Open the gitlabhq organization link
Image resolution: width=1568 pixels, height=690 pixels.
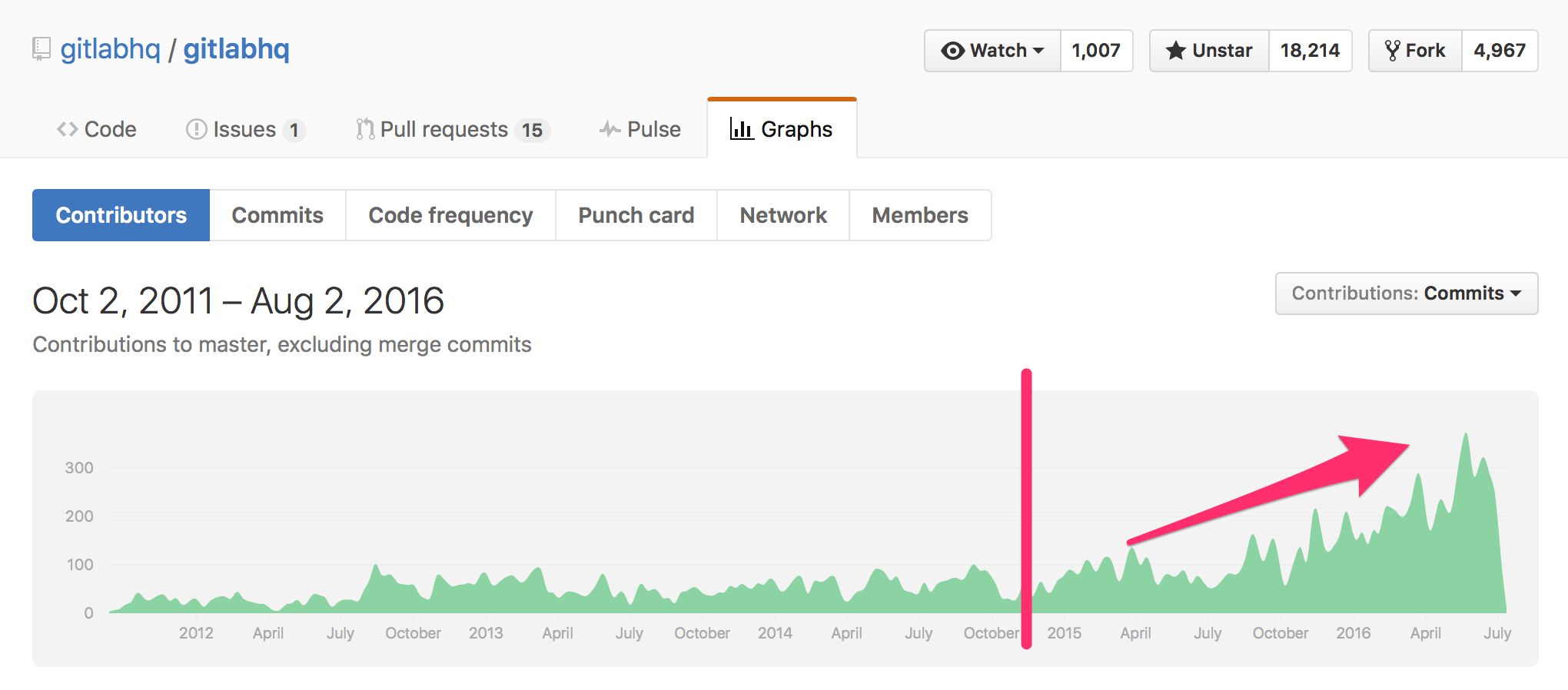(x=110, y=48)
